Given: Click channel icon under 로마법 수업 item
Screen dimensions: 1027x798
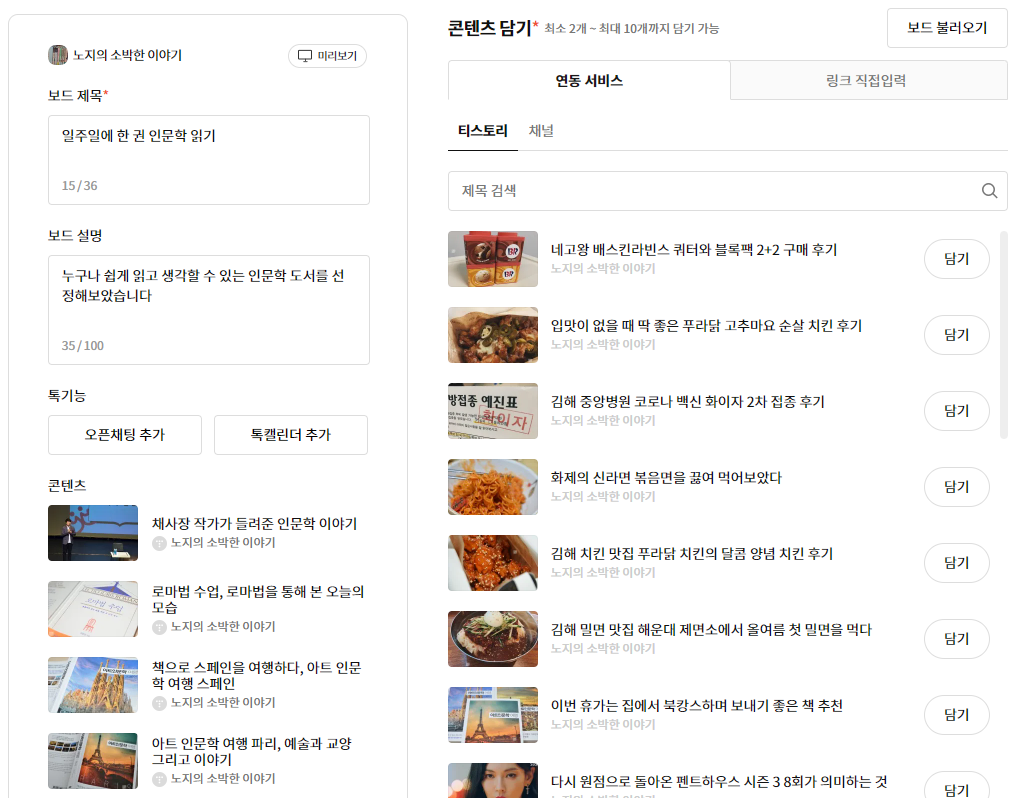Looking at the screenshot, I should click(x=159, y=627).
